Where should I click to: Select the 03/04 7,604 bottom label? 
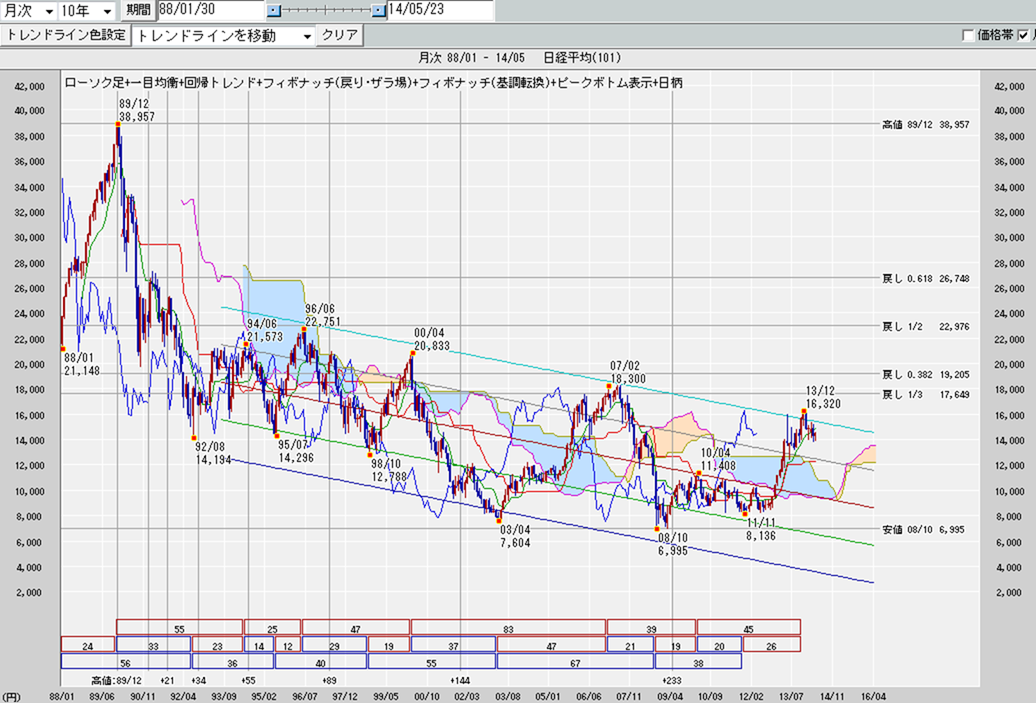tap(515, 536)
